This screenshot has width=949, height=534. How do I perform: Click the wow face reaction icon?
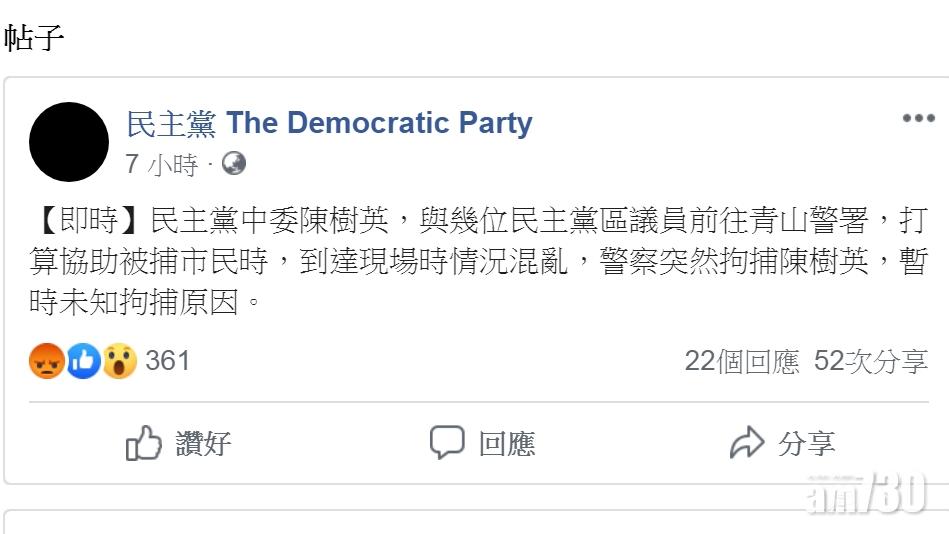(119, 361)
